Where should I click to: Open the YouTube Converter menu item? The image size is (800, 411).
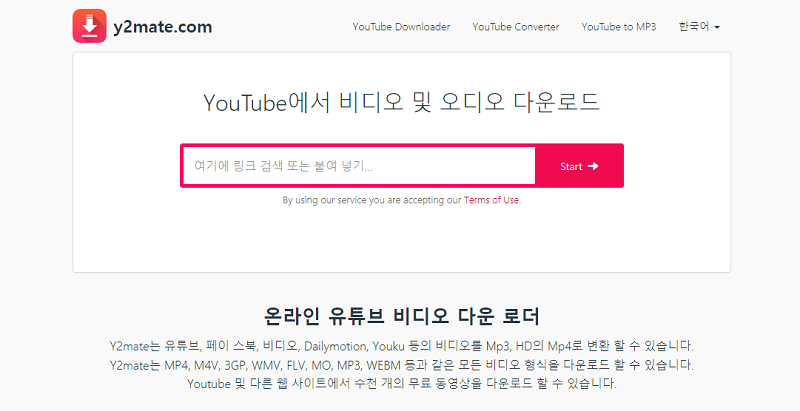pos(516,27)
